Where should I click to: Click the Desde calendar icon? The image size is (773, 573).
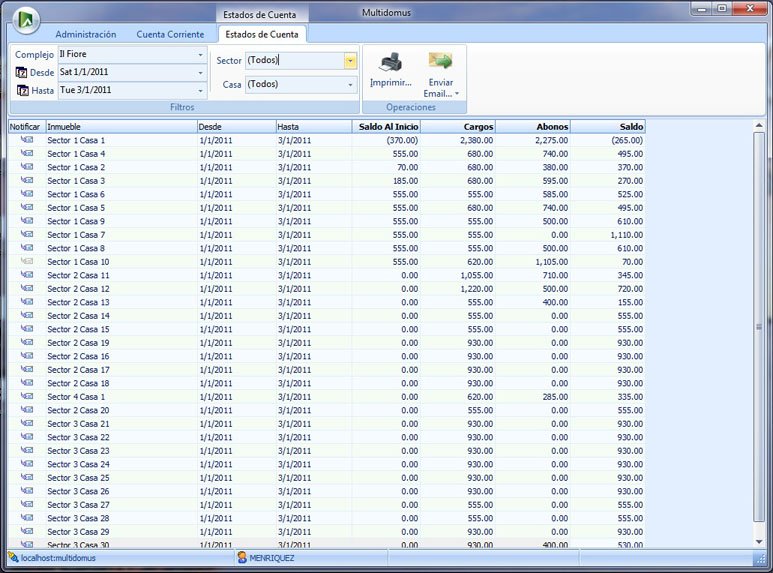tap(21, 73)
